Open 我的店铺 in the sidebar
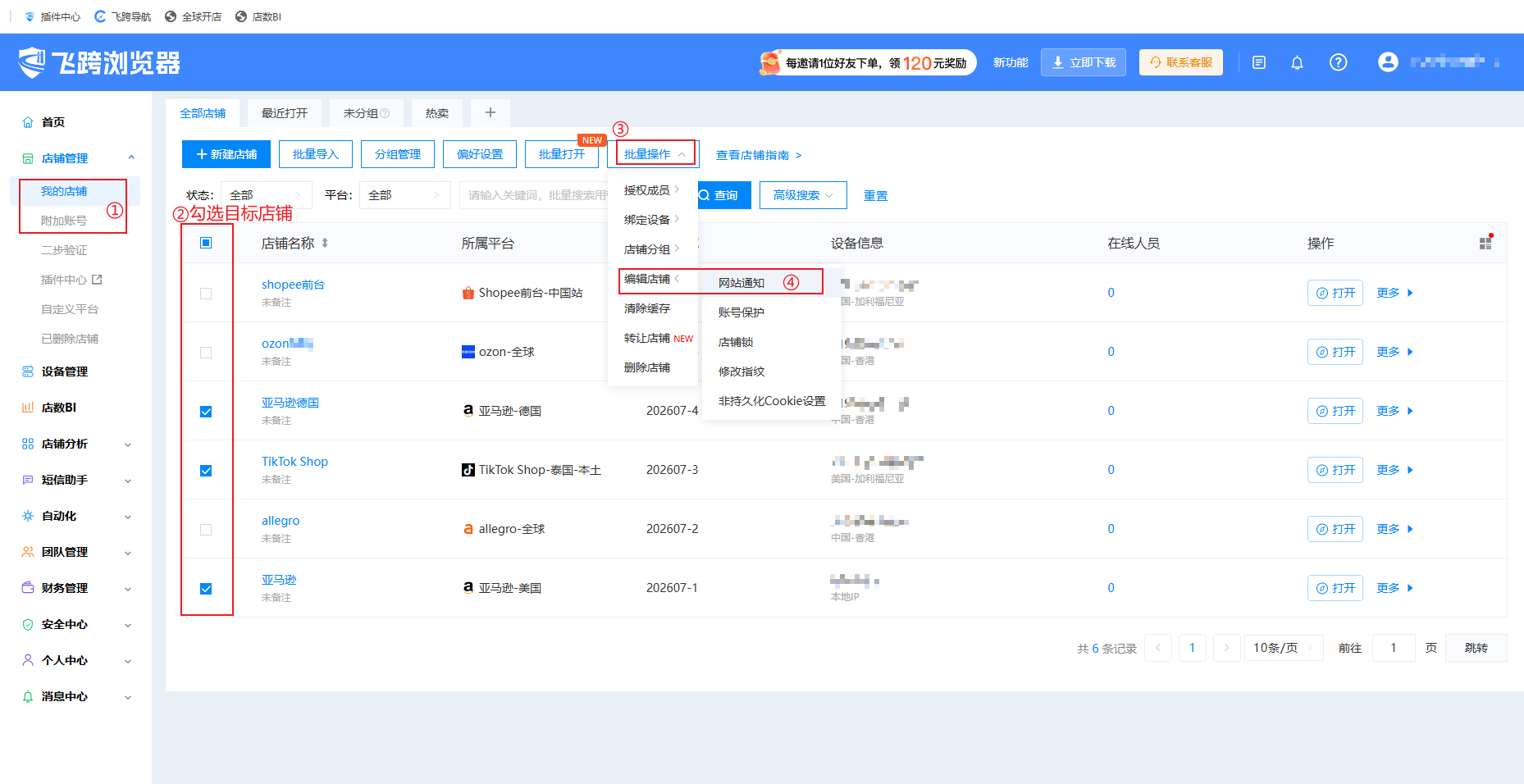 pyautogui.click(x=64, y=191)
